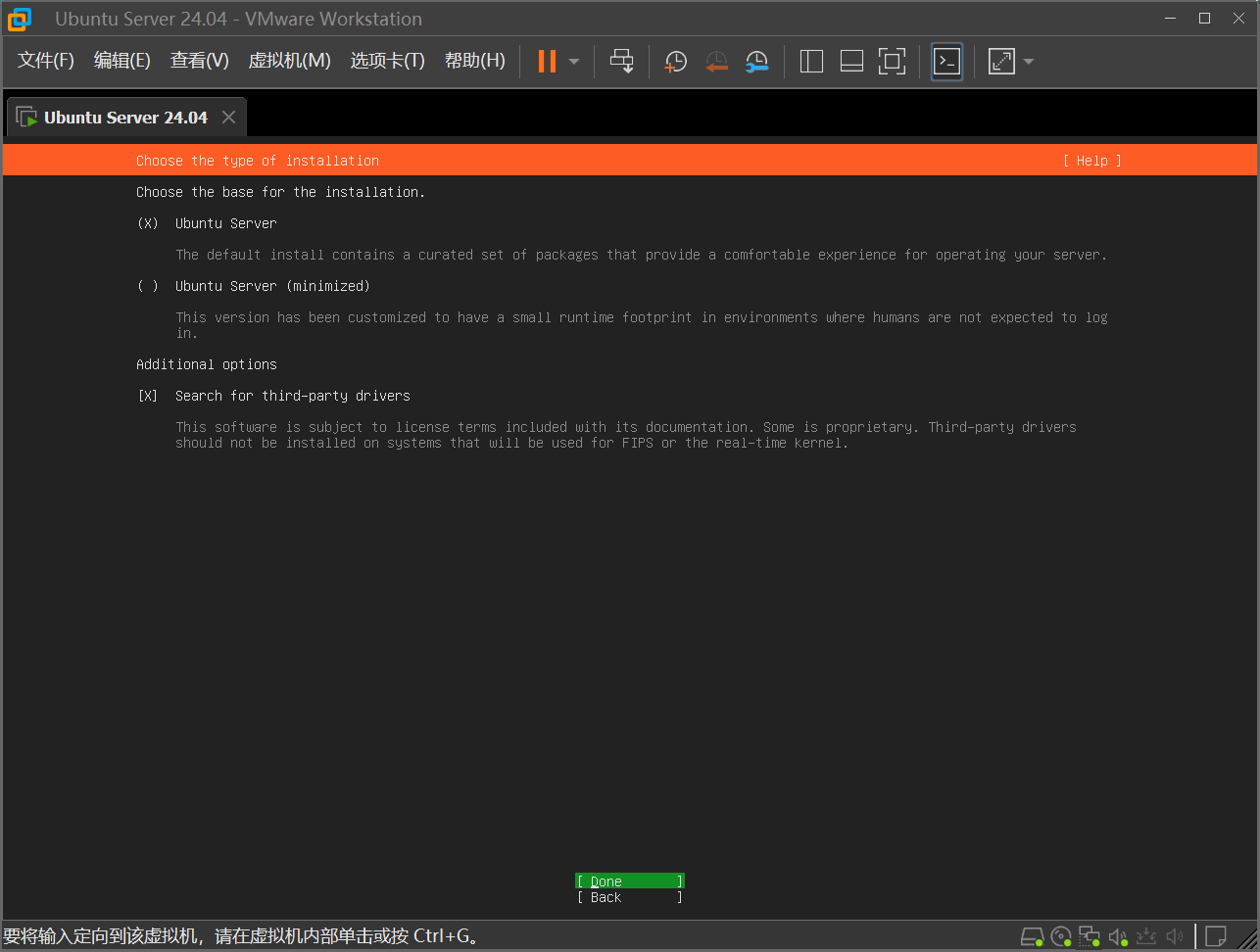Take a snapshot with the clock-plus icon
Viewport: 1260px width, 952px height.
click(676, 62)
